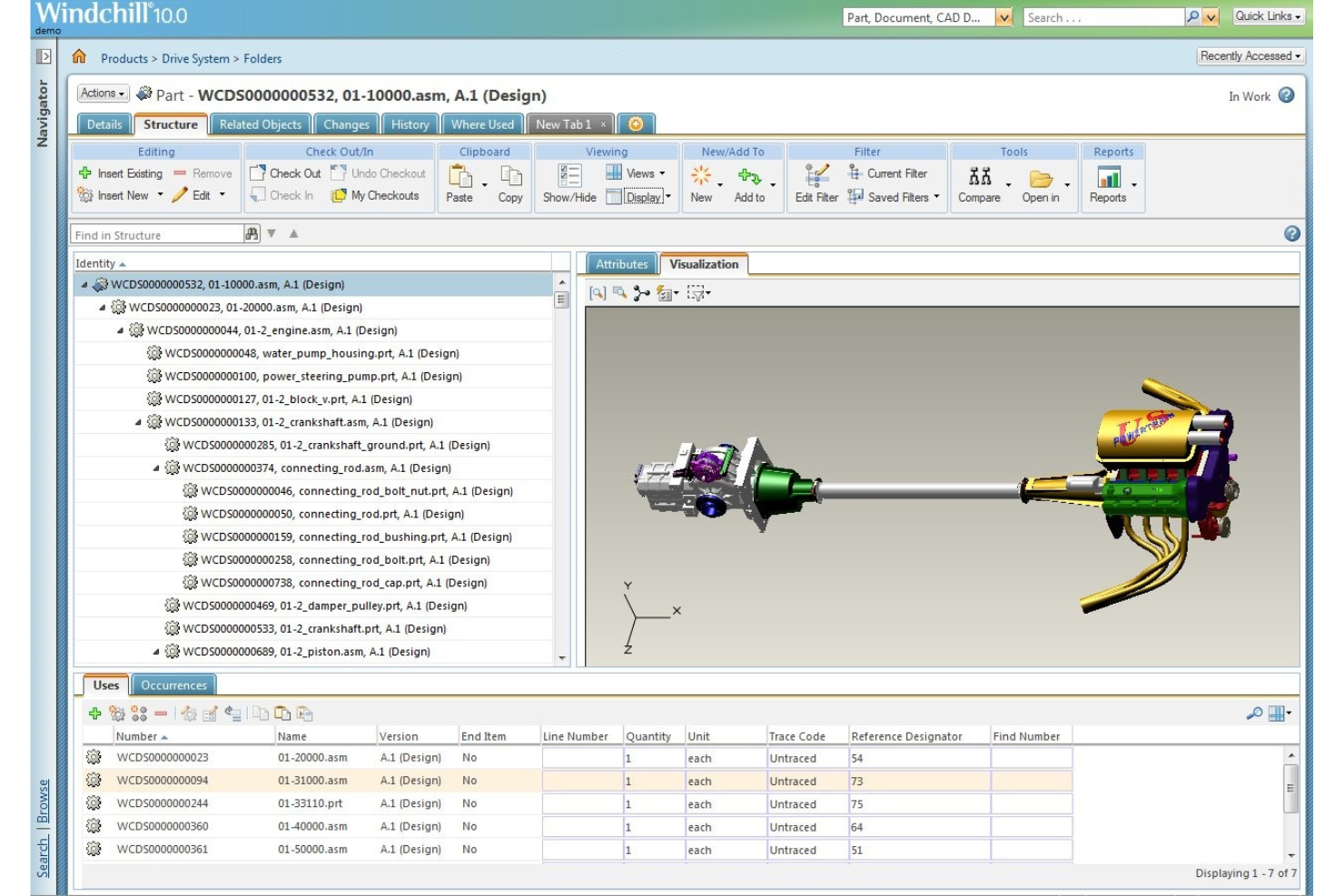The width and height of the screenshot is (1344, 896).
Task: Click the Drive System breadcrumb link
Action: tap(196, 59)
